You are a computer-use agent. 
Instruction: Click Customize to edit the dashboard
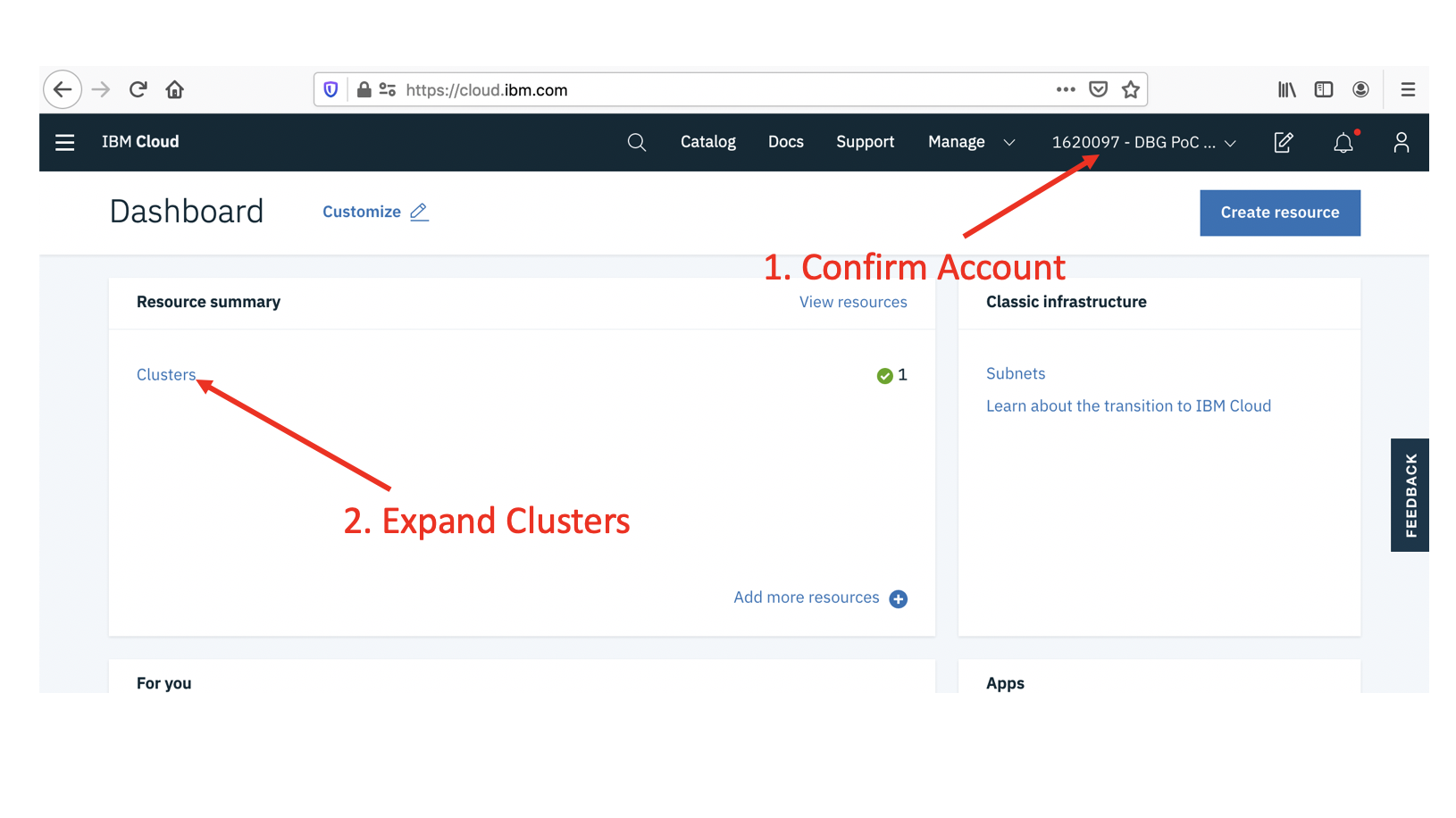pyautogui.click(x=375, y=212)
